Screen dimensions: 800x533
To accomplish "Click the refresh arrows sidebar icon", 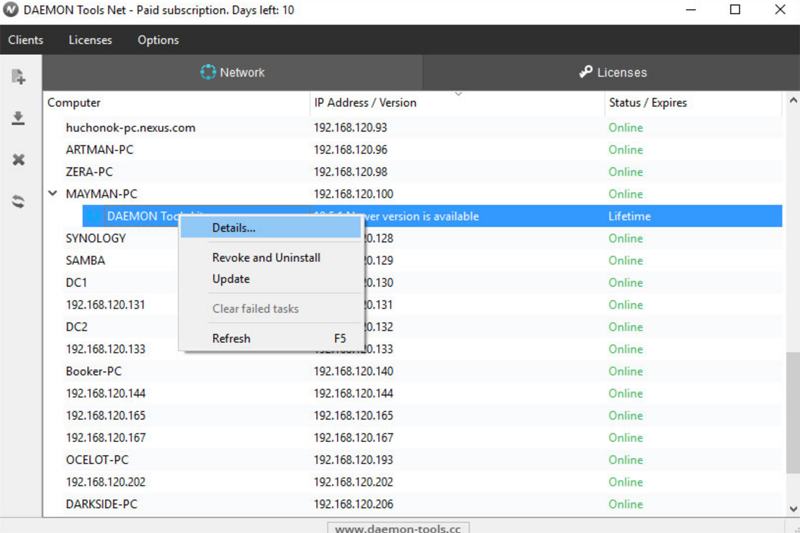I will [18, 201].
